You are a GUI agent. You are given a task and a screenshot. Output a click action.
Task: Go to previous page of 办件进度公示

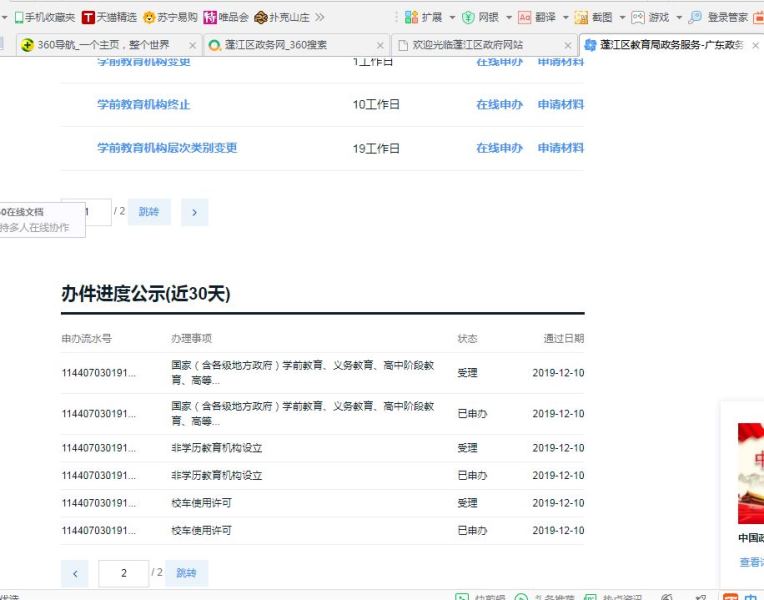(x=75, y=573)
